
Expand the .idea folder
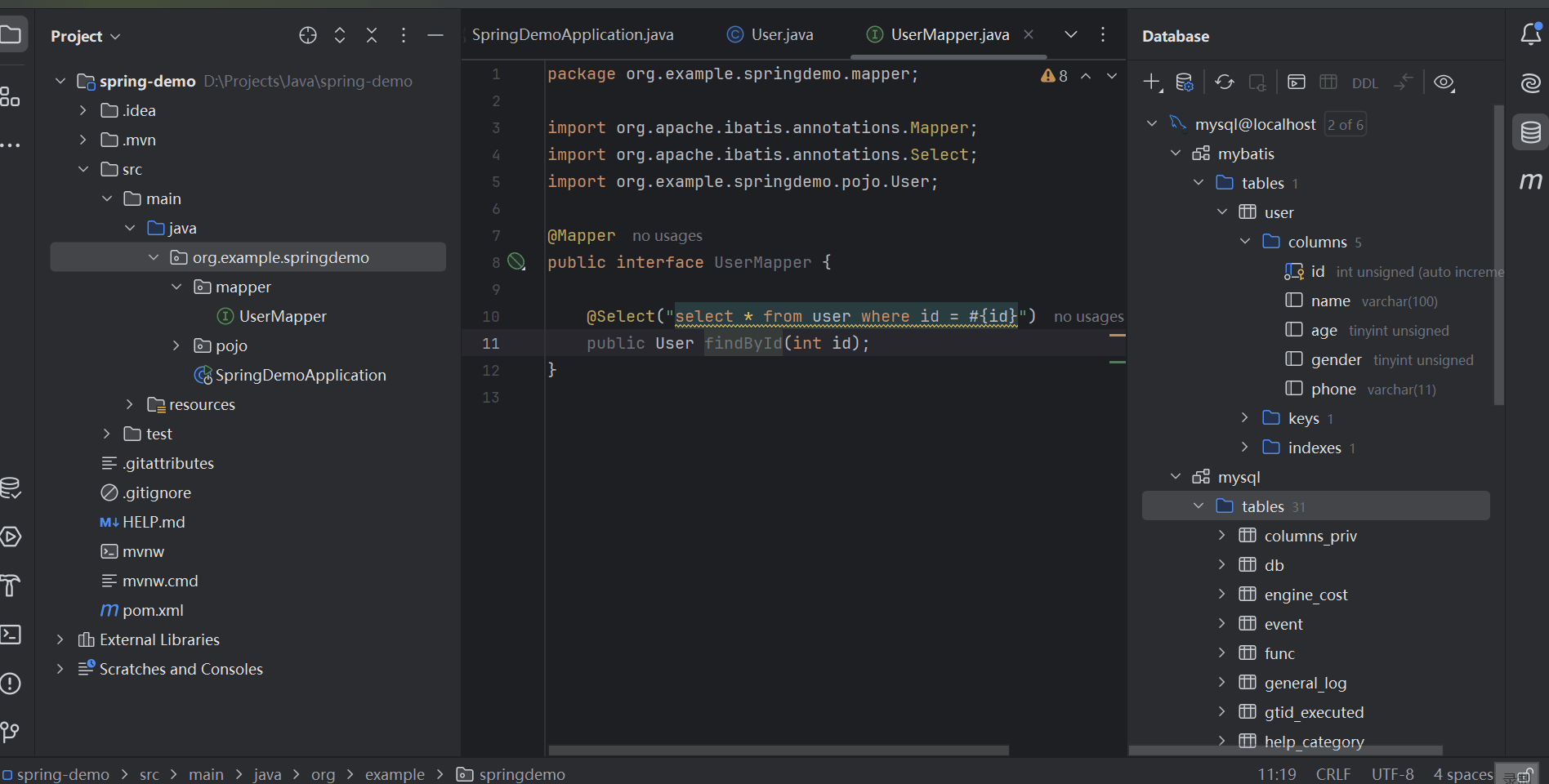point(83,110)
